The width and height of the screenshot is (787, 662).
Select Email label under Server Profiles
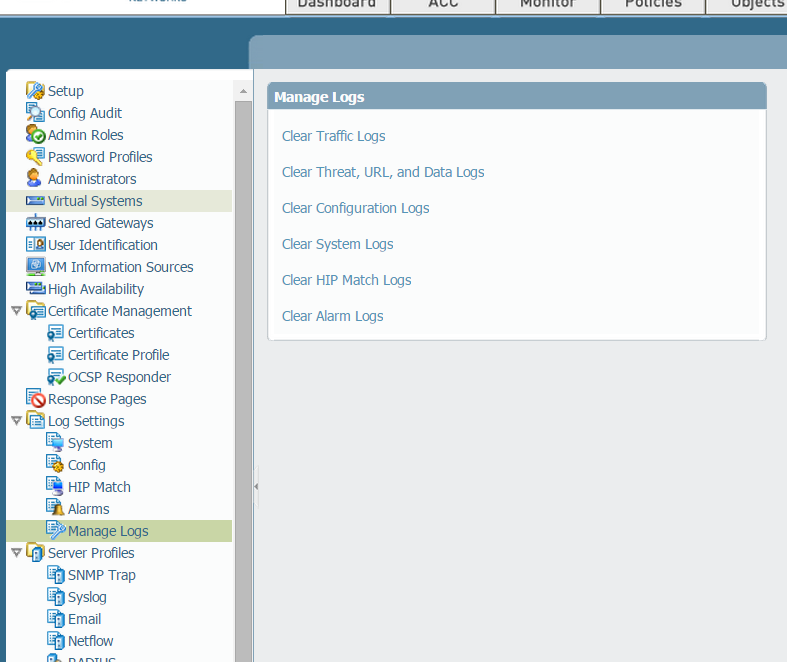[84, 619]
